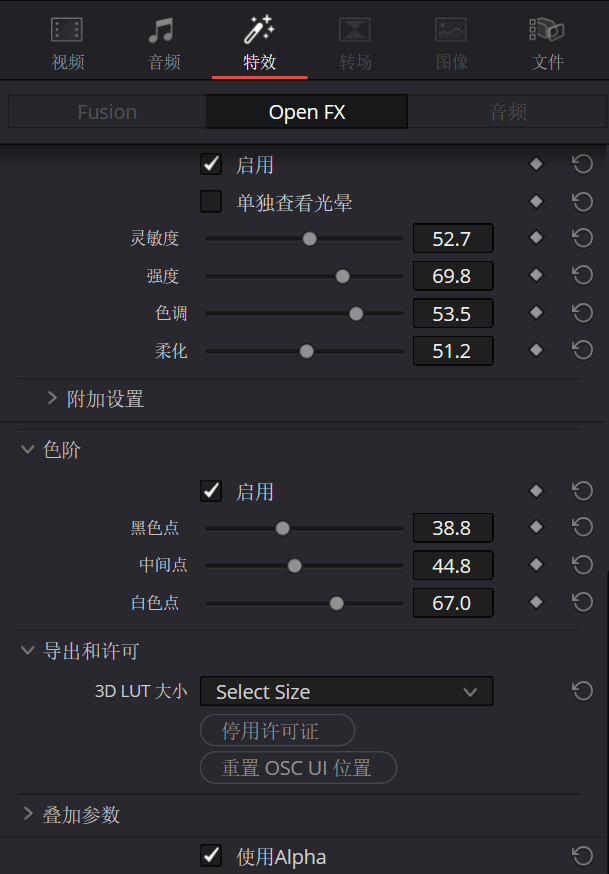Add keyframe for 色调 parameter

pos(536,313)
